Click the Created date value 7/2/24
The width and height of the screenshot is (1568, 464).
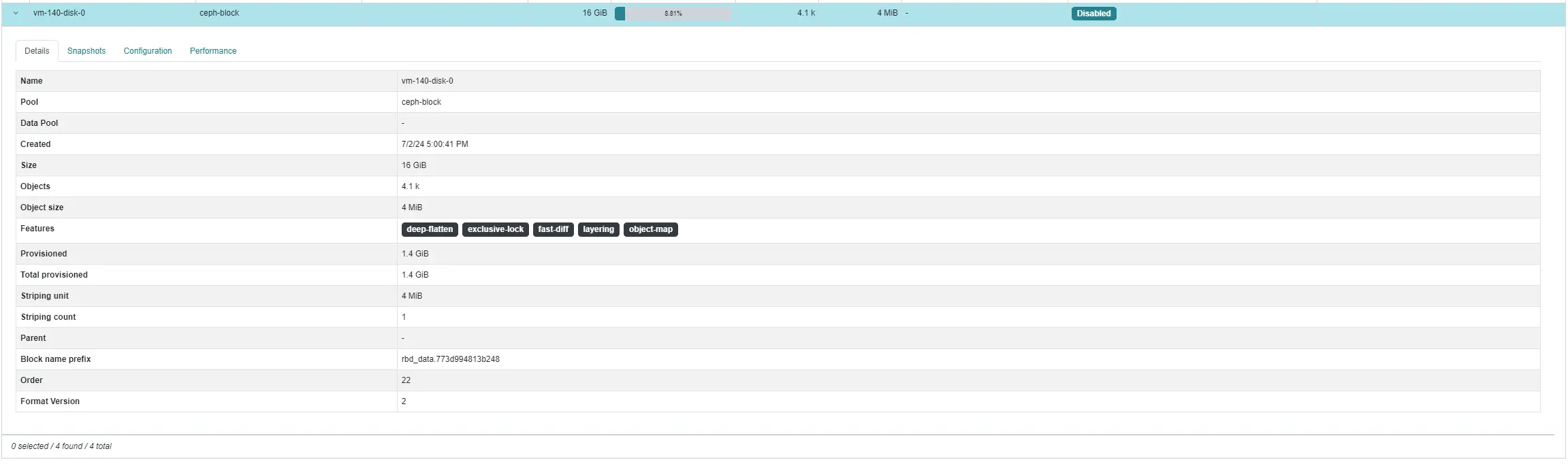(435, 144)
